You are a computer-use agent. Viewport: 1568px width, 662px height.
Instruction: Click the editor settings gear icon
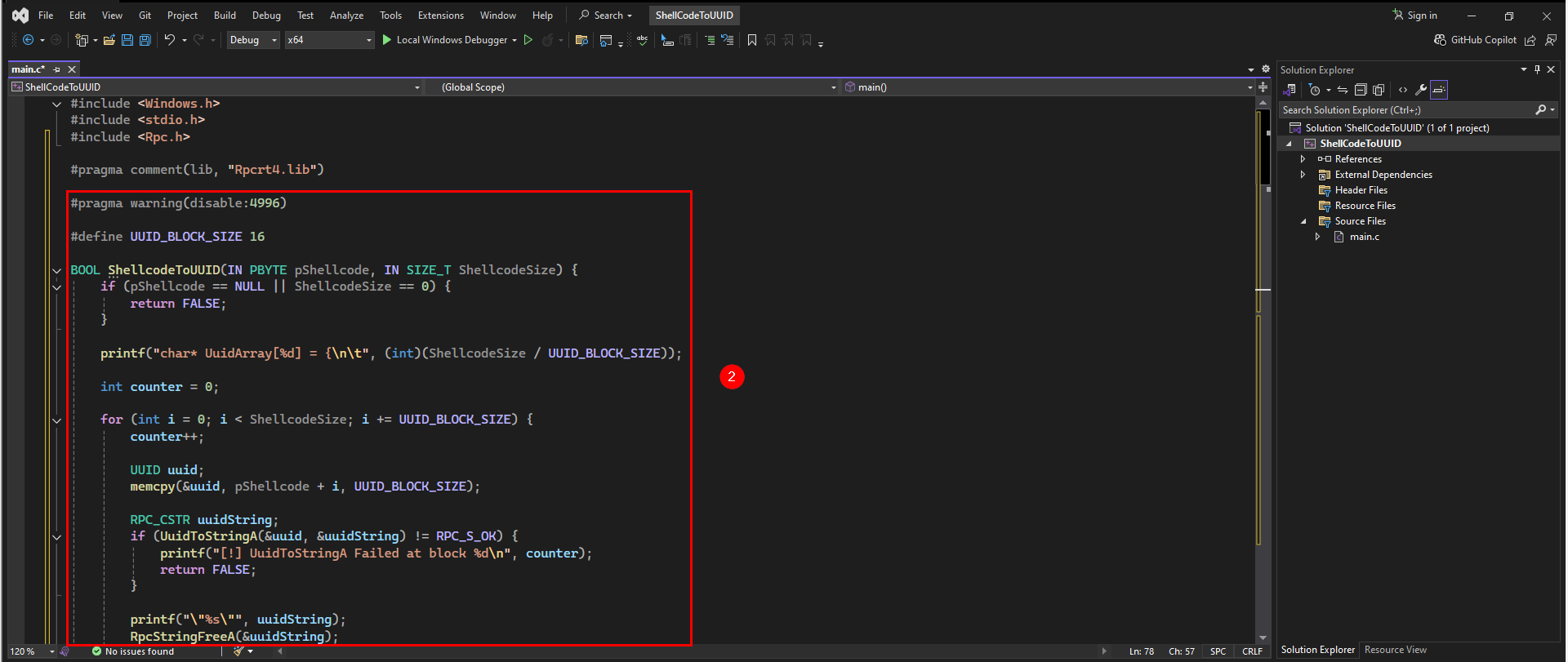1266,69
